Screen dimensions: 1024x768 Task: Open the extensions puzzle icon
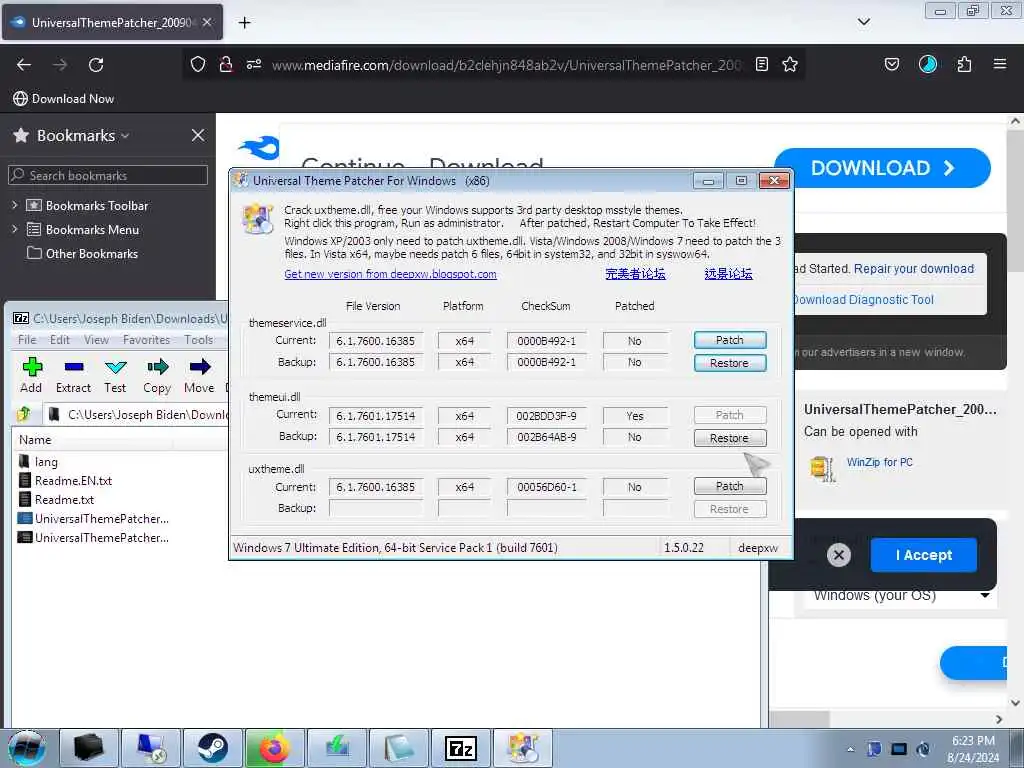pos(964,64)
